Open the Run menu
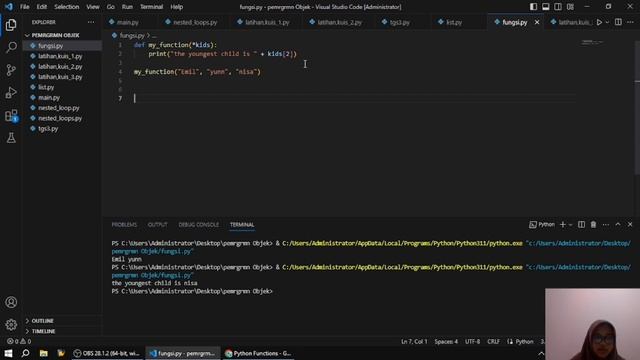The width and height of the screenshot is (640, 360). coord(127,7)
